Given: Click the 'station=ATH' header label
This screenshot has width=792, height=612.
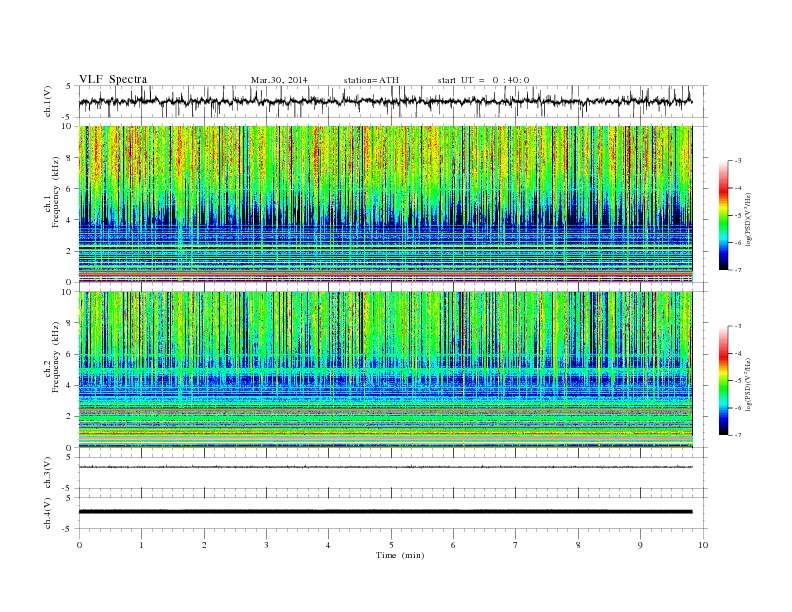Looking at the screenshot, I should pyautogui.click(x=371, y=80).
